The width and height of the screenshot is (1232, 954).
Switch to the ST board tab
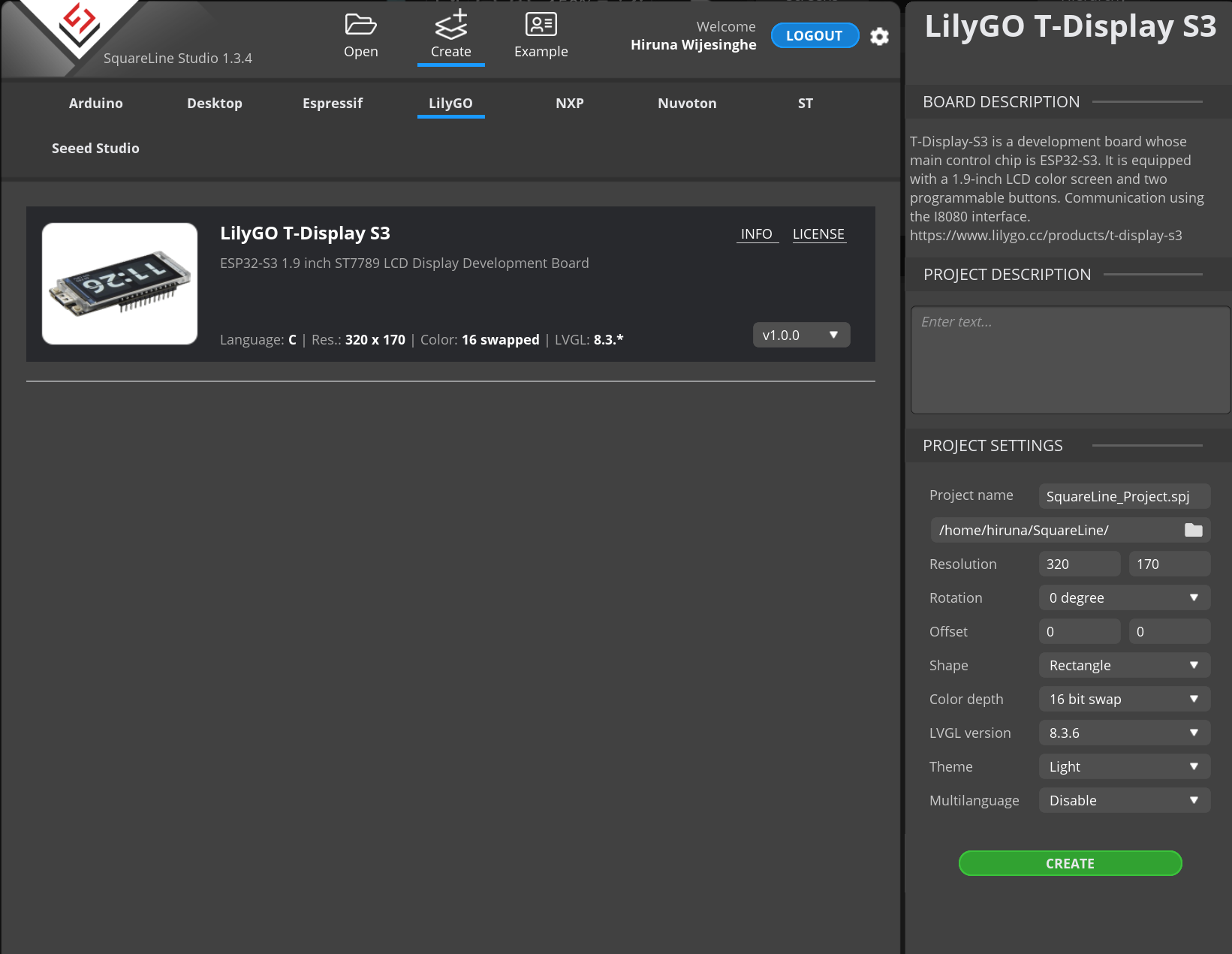[x=806, y=104]
